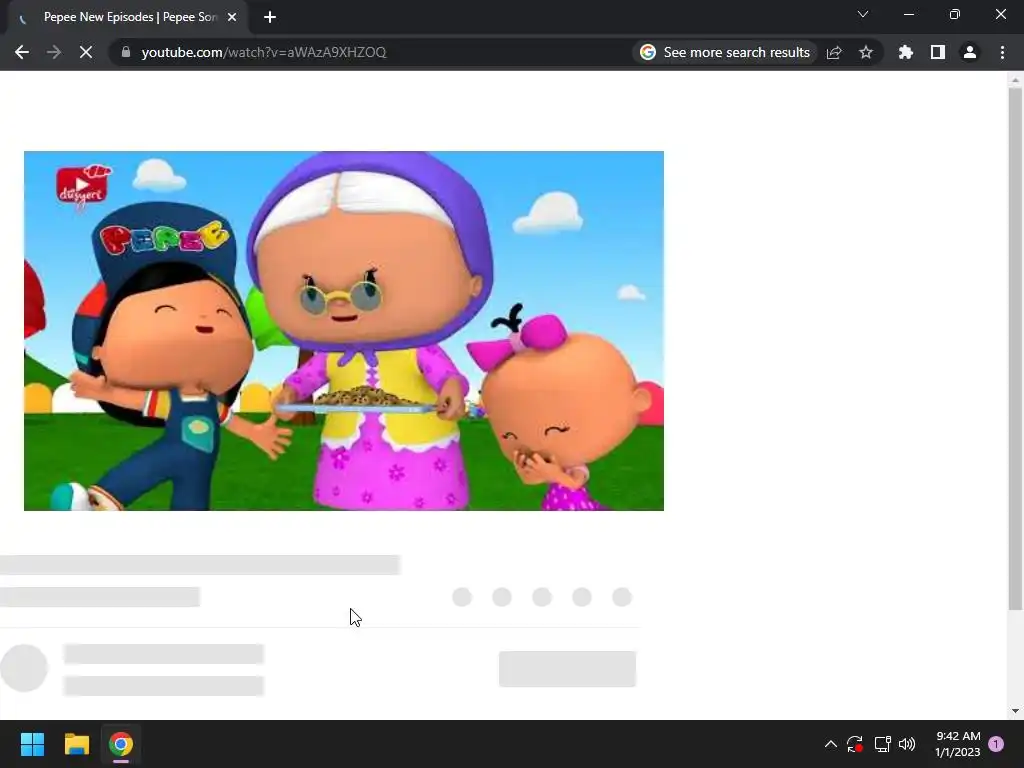1024x768 pixels.
Task: Bookmark this tab with star icon
Action: coord(866,52)
